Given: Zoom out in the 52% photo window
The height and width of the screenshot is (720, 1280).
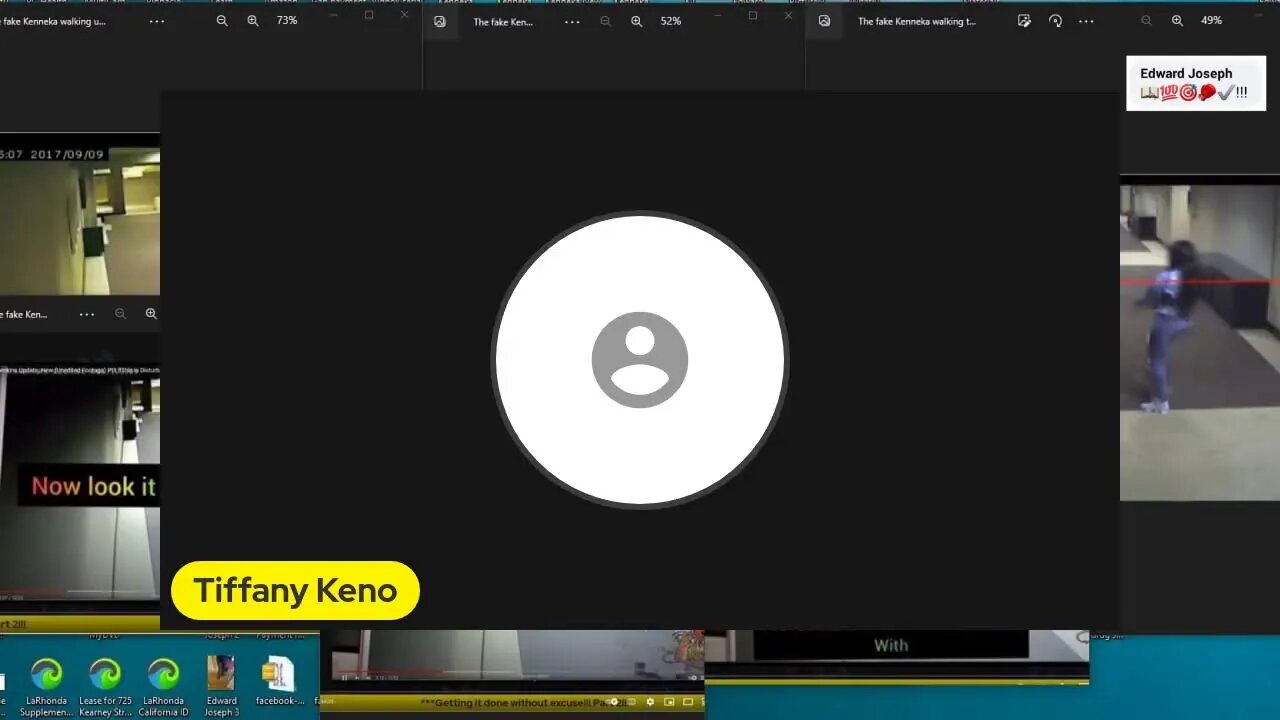Looking at the screenshot, I should (x=605, y=21).
